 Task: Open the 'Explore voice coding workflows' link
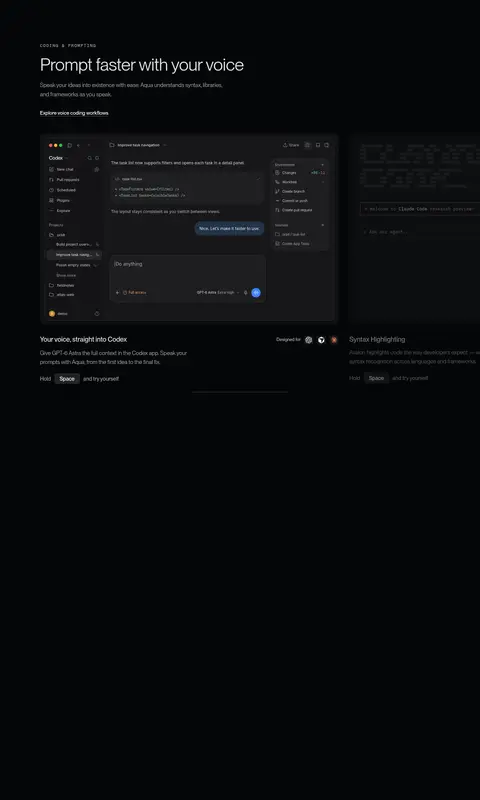(x=74, y=113)
